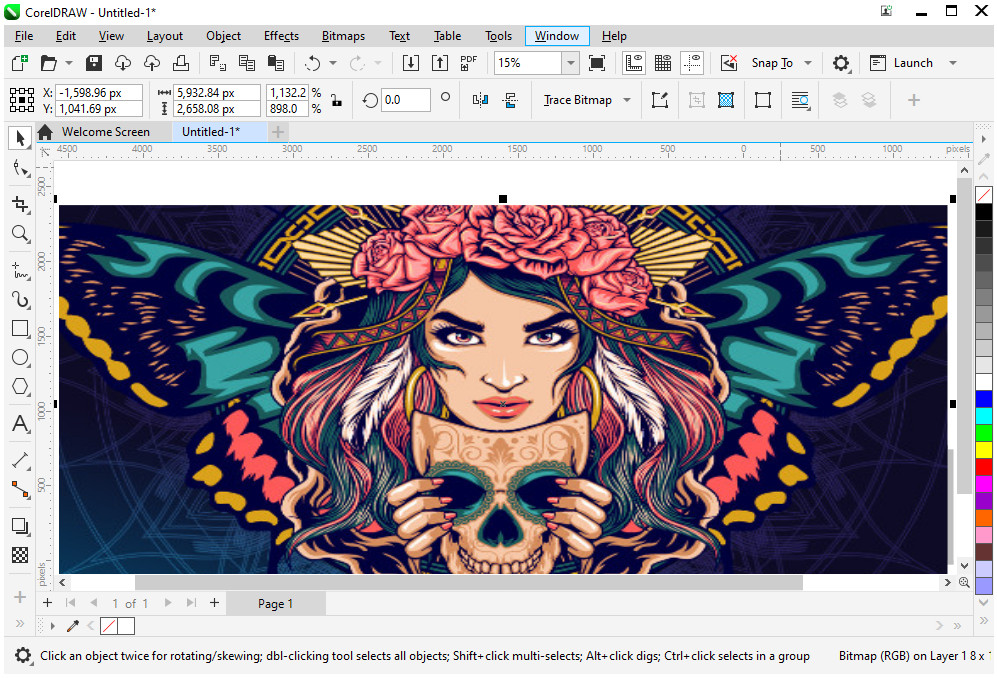Toggle Show rulers button
Viewport: 997px width, 678px height.
[x=633, y=62]
